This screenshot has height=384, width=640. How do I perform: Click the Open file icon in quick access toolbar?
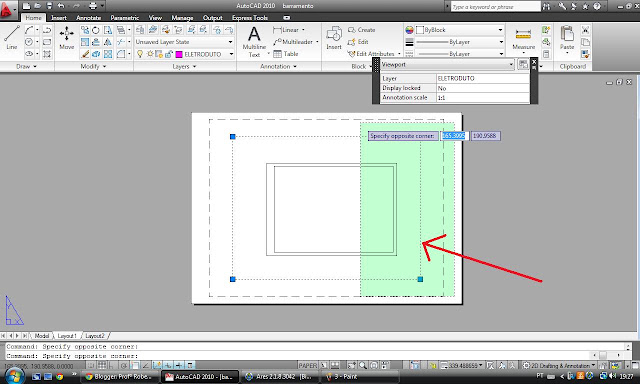38,6
